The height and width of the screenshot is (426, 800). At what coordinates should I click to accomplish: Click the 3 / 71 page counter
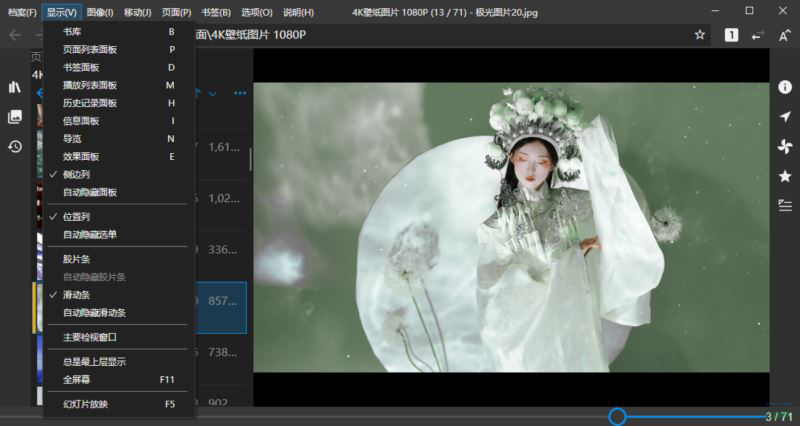(x=779, y=417)
